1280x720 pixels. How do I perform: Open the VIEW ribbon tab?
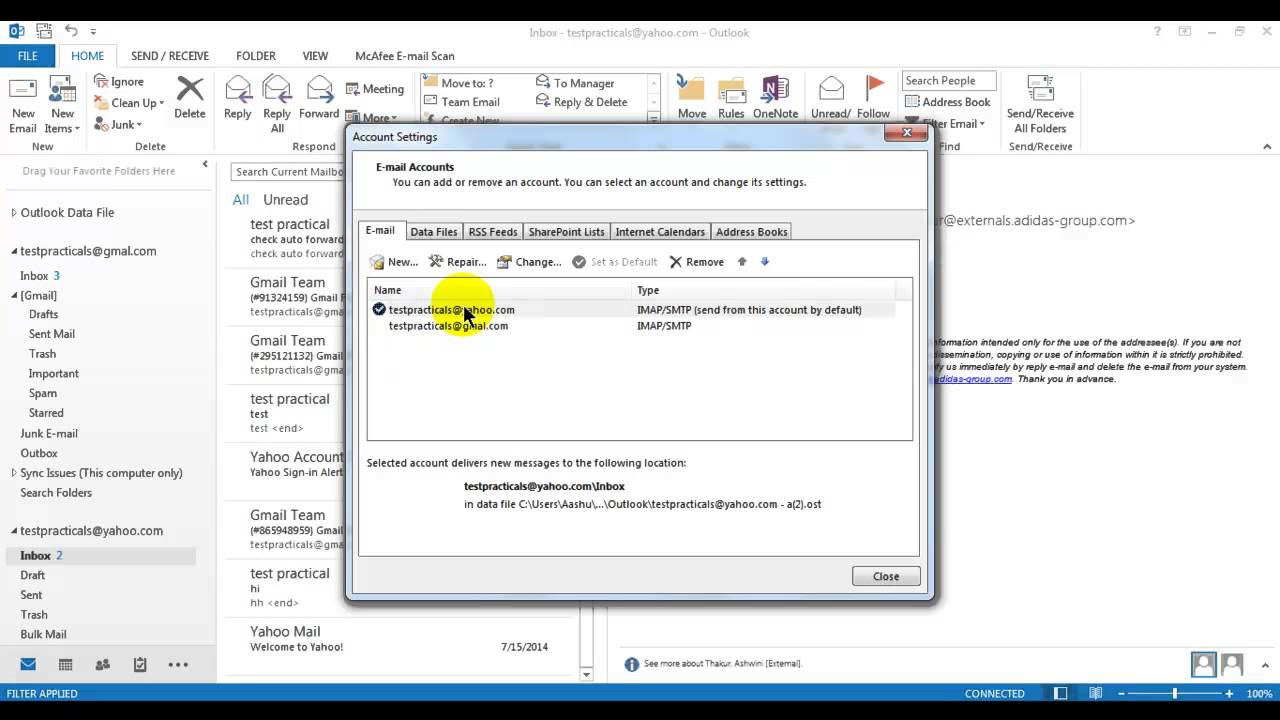(315, 56)
